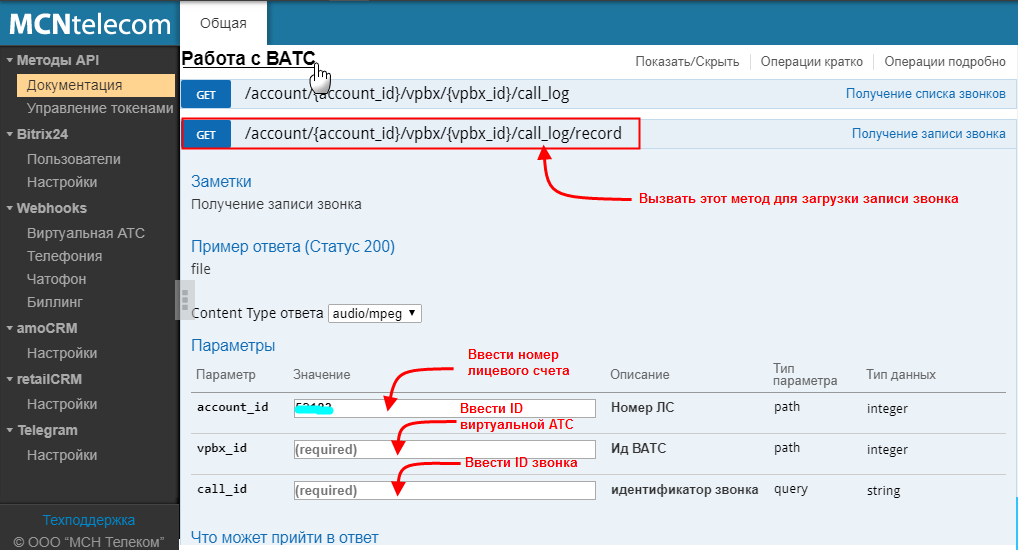Click the MCNtelecom logo
This screenshot has width=1018, height=550.
[90, 24]
